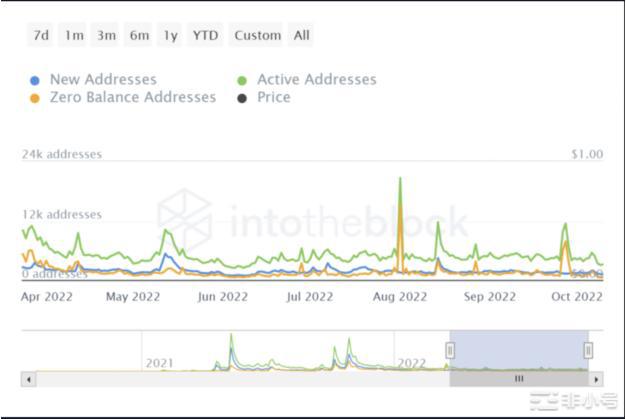This screenshot has width=626, height=419.
Task: Show the 1y time range
Action: (171, 35)
